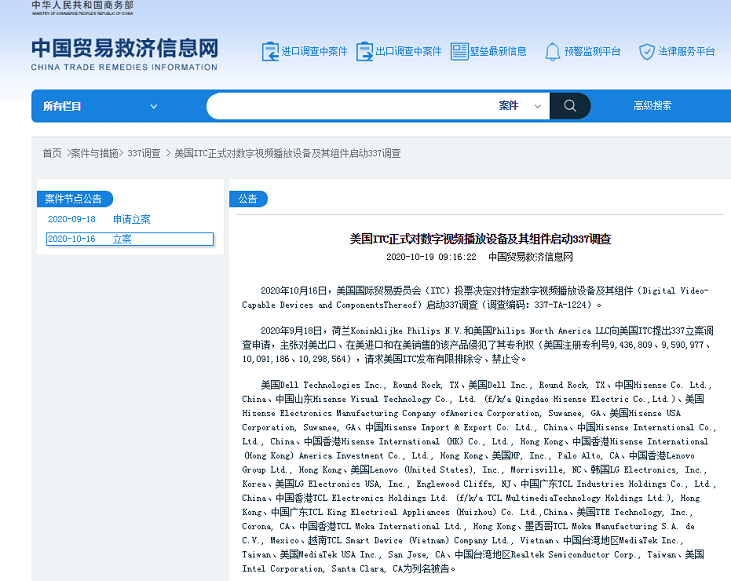Click the 公告 tab label
731x581 pixels.
tap(248, 199)
